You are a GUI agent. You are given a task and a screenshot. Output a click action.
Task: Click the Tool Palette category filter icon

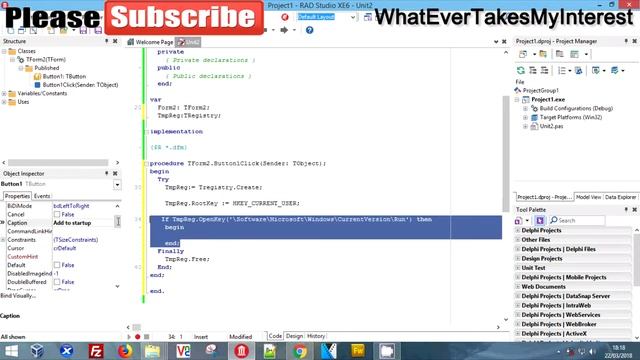click(519, 220)
